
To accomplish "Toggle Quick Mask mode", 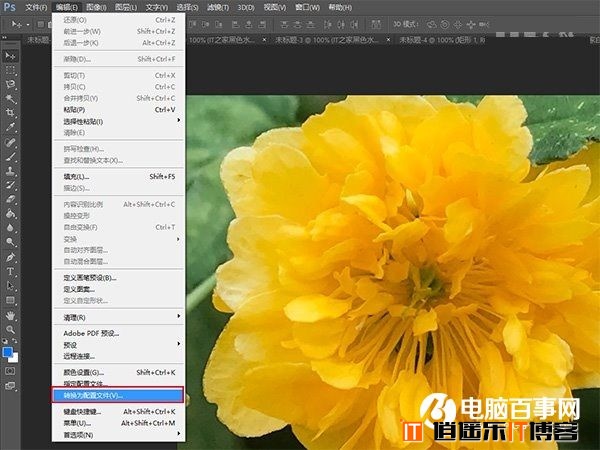I will (10, 371).
